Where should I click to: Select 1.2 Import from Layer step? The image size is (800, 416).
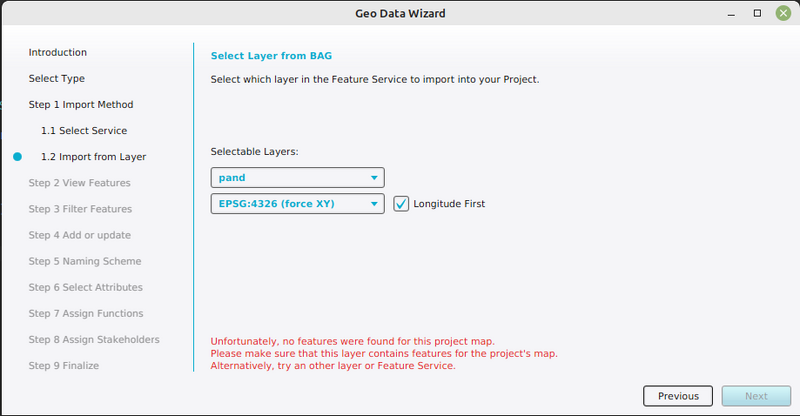click(x=93, y=157)
